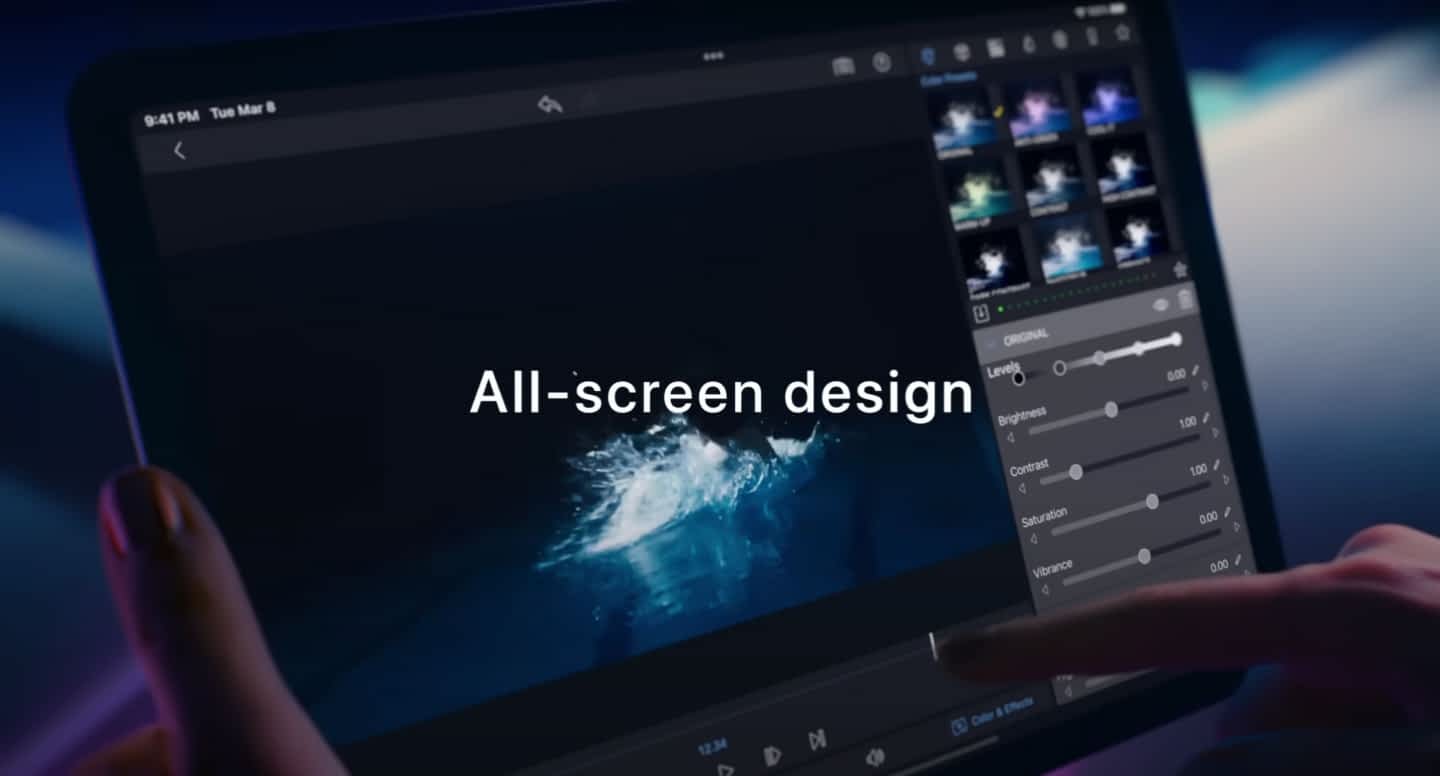
Task: Delete the effect with the trash icon
Action: pyautogui.click(x=1185, y=299)
